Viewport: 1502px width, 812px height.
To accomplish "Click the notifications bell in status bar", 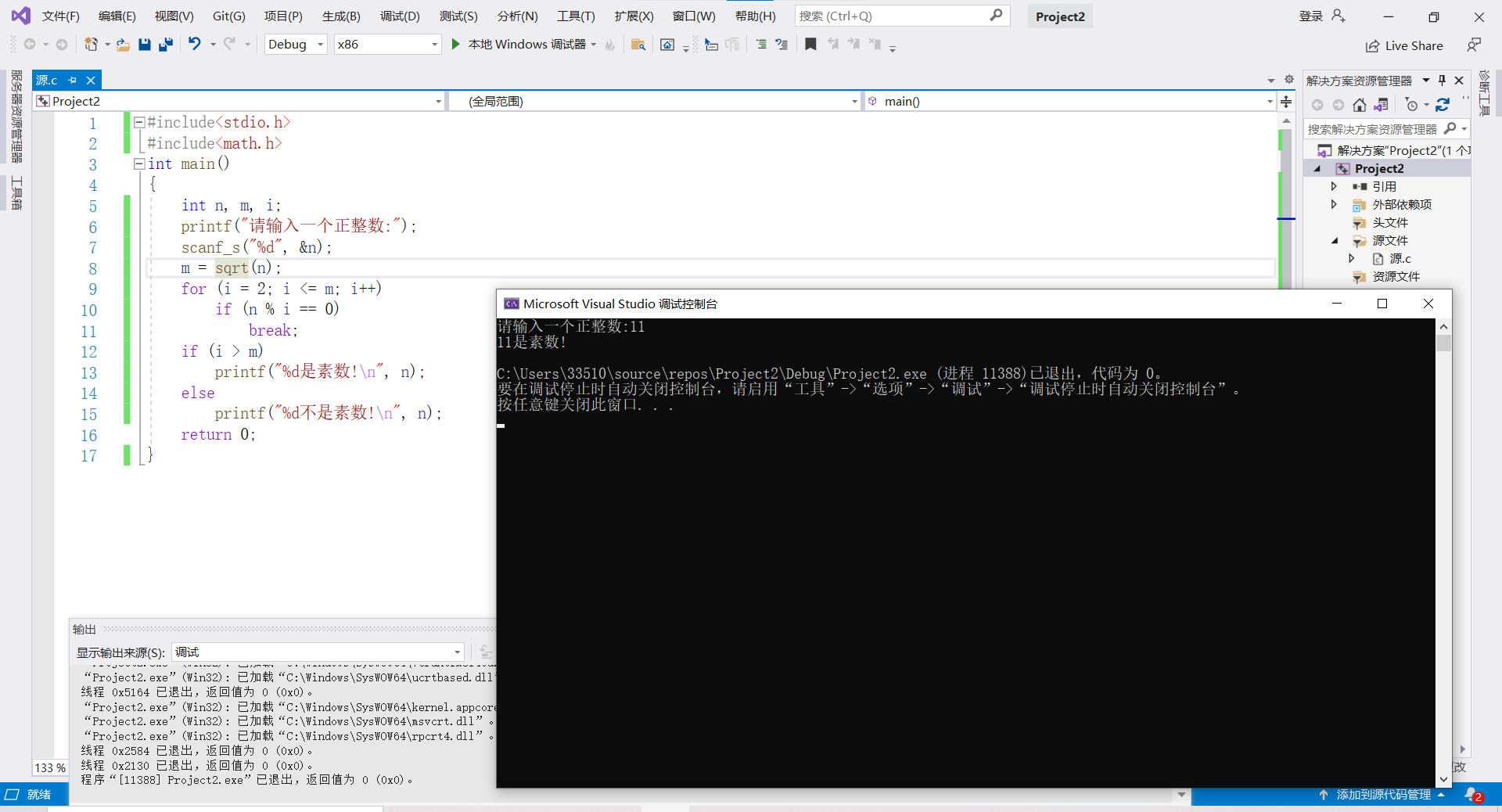I will 1473,795.
